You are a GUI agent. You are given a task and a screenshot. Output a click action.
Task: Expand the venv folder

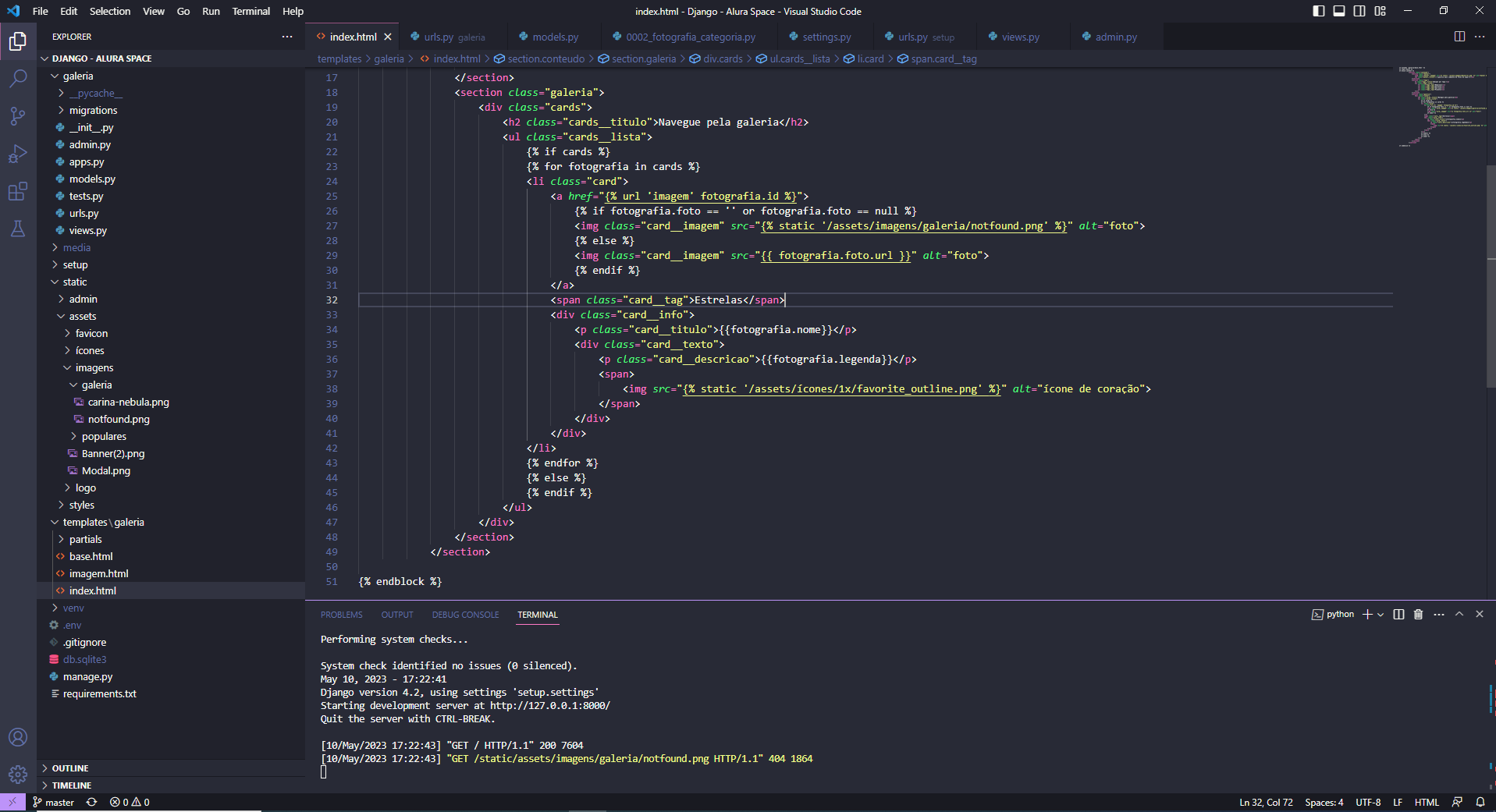pyautogui.click(x=171, y=608)
